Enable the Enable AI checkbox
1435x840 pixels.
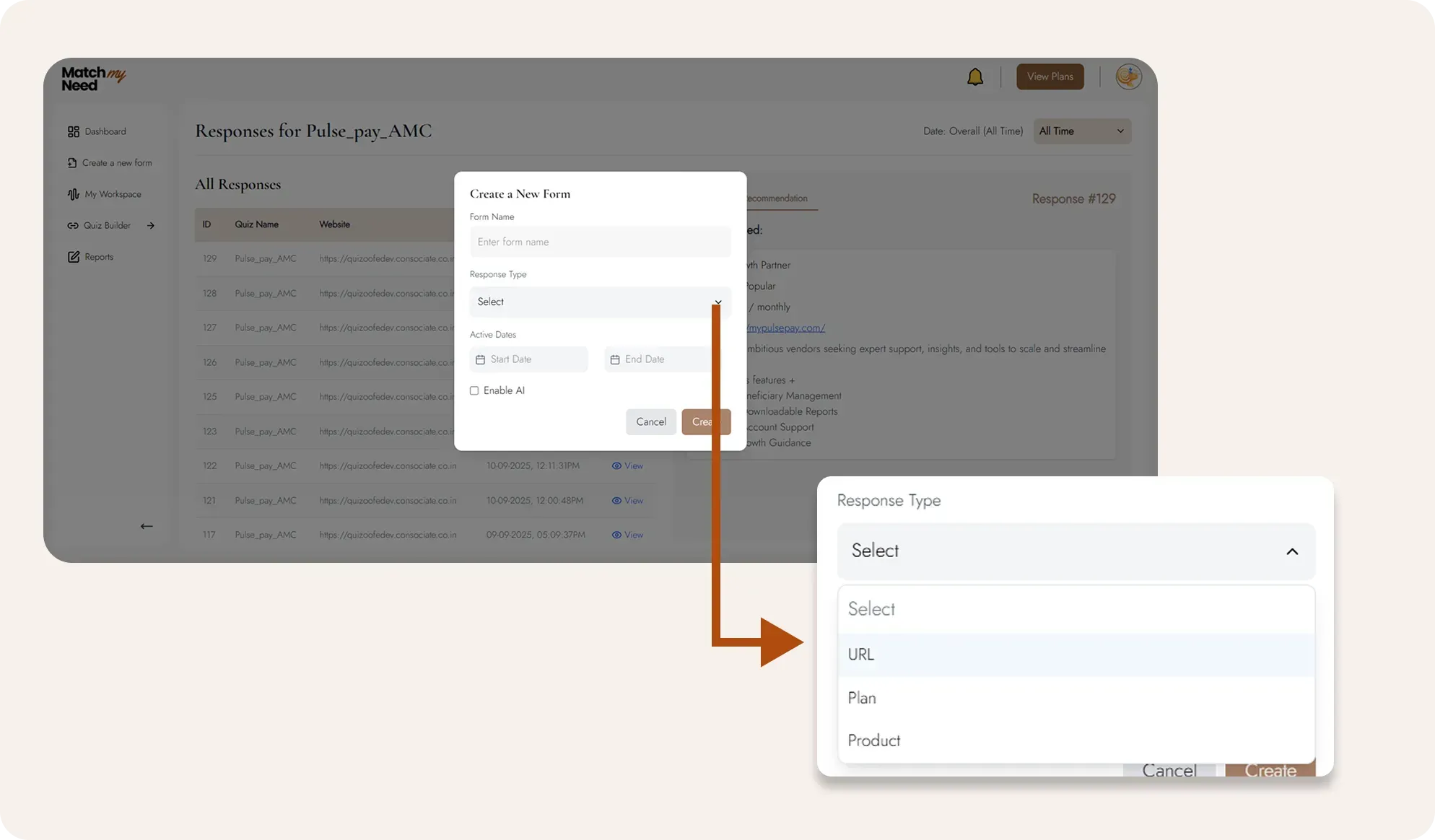tap(474, 390)
